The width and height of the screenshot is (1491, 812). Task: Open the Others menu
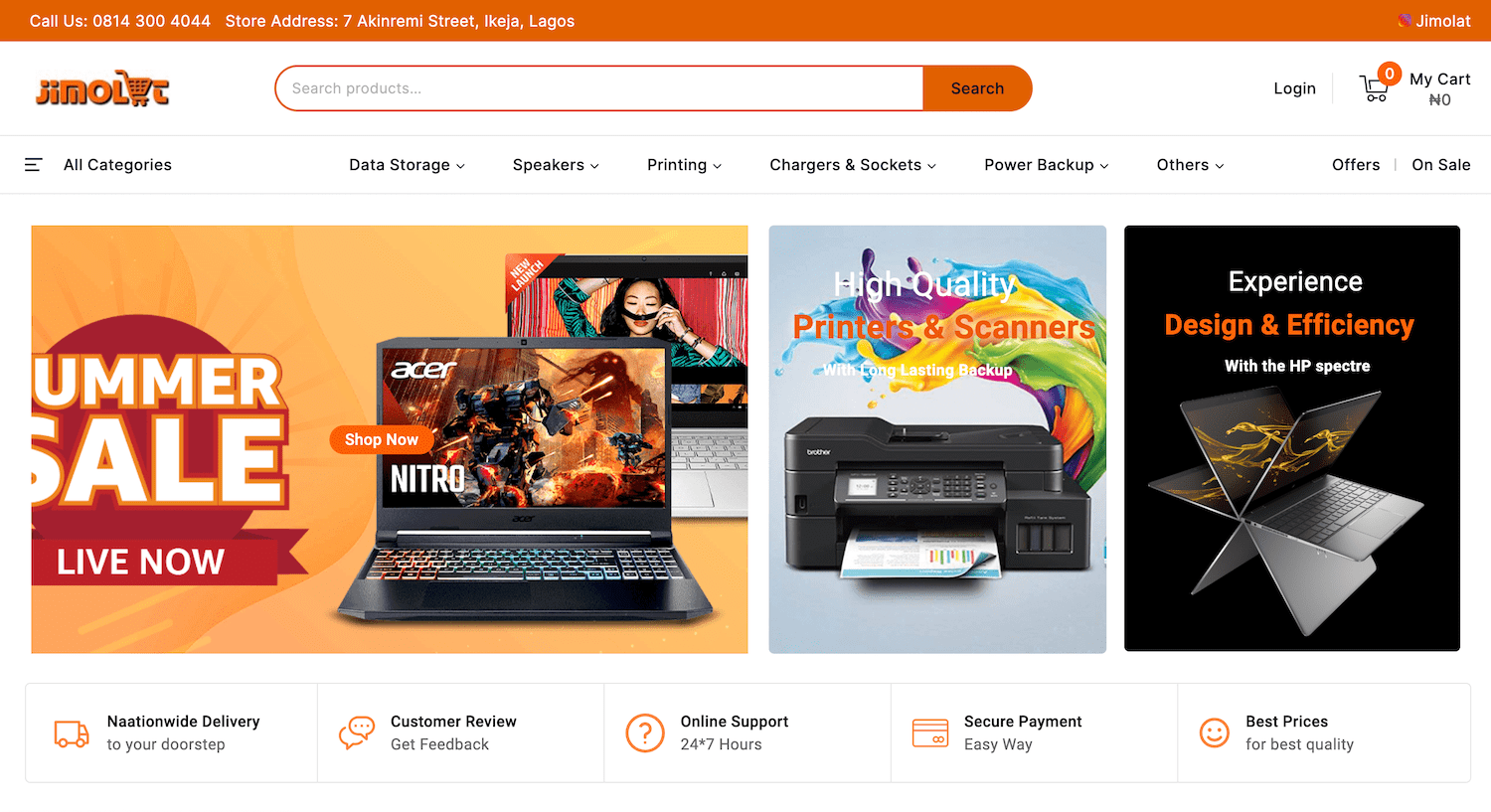click(1190, 165)
